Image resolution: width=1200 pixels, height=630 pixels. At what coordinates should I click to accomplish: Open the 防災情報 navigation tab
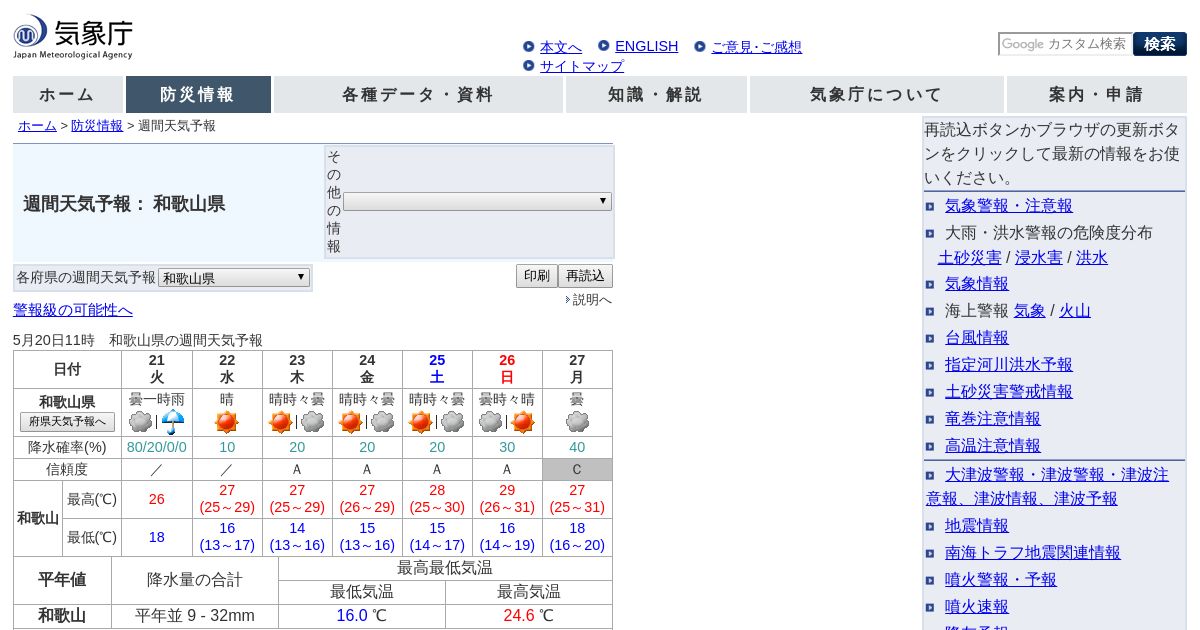198,95
